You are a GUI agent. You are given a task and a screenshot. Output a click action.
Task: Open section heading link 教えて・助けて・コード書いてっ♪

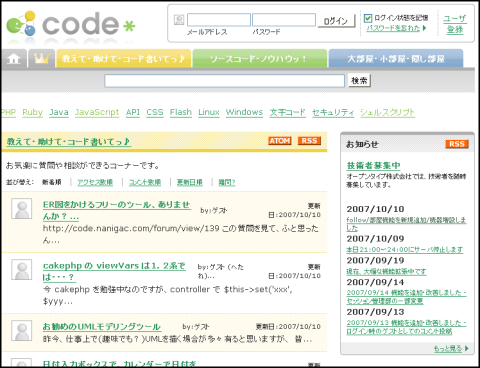click(68, 142)
